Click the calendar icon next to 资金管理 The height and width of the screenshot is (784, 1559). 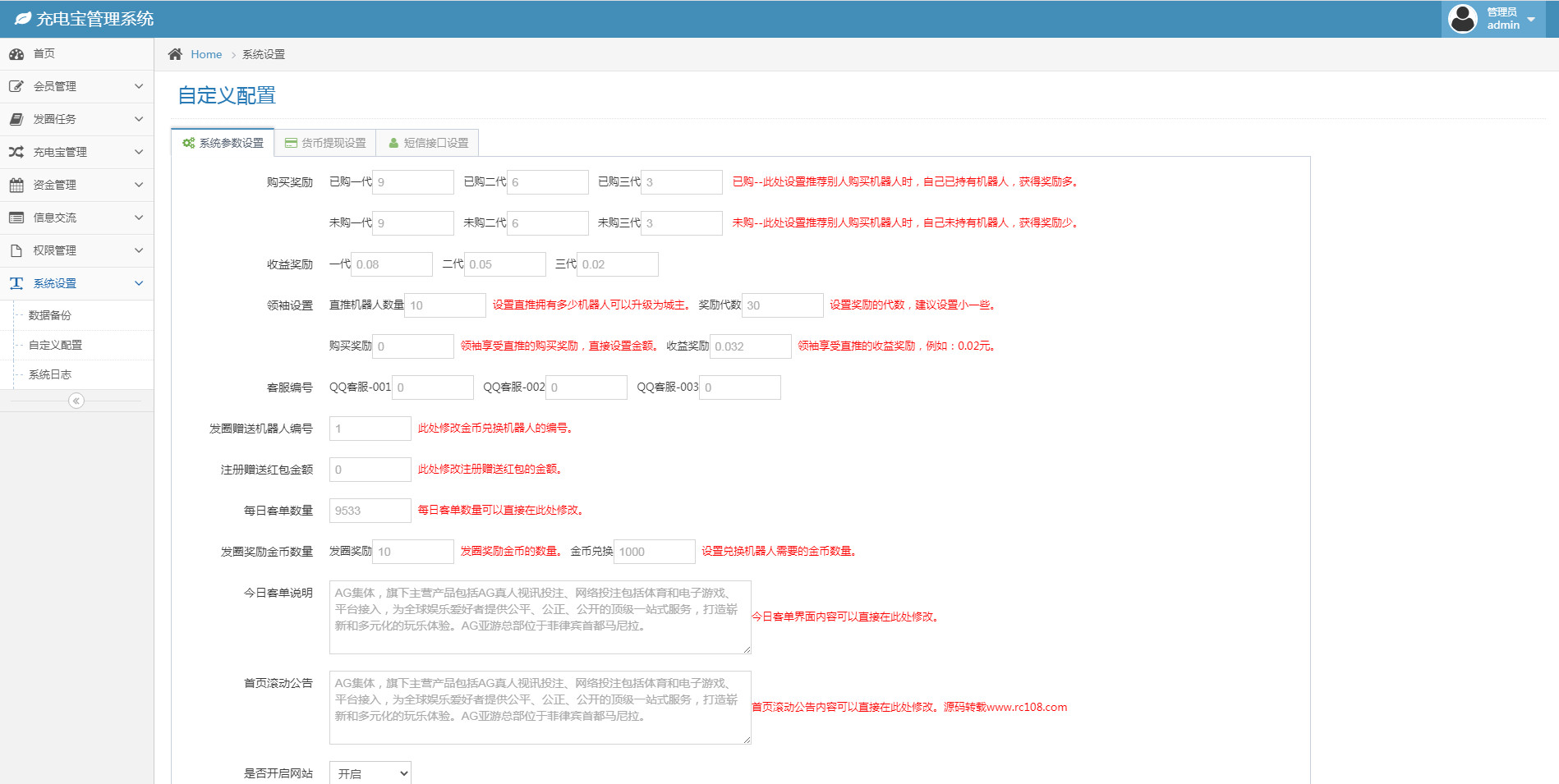pos(16,185)
